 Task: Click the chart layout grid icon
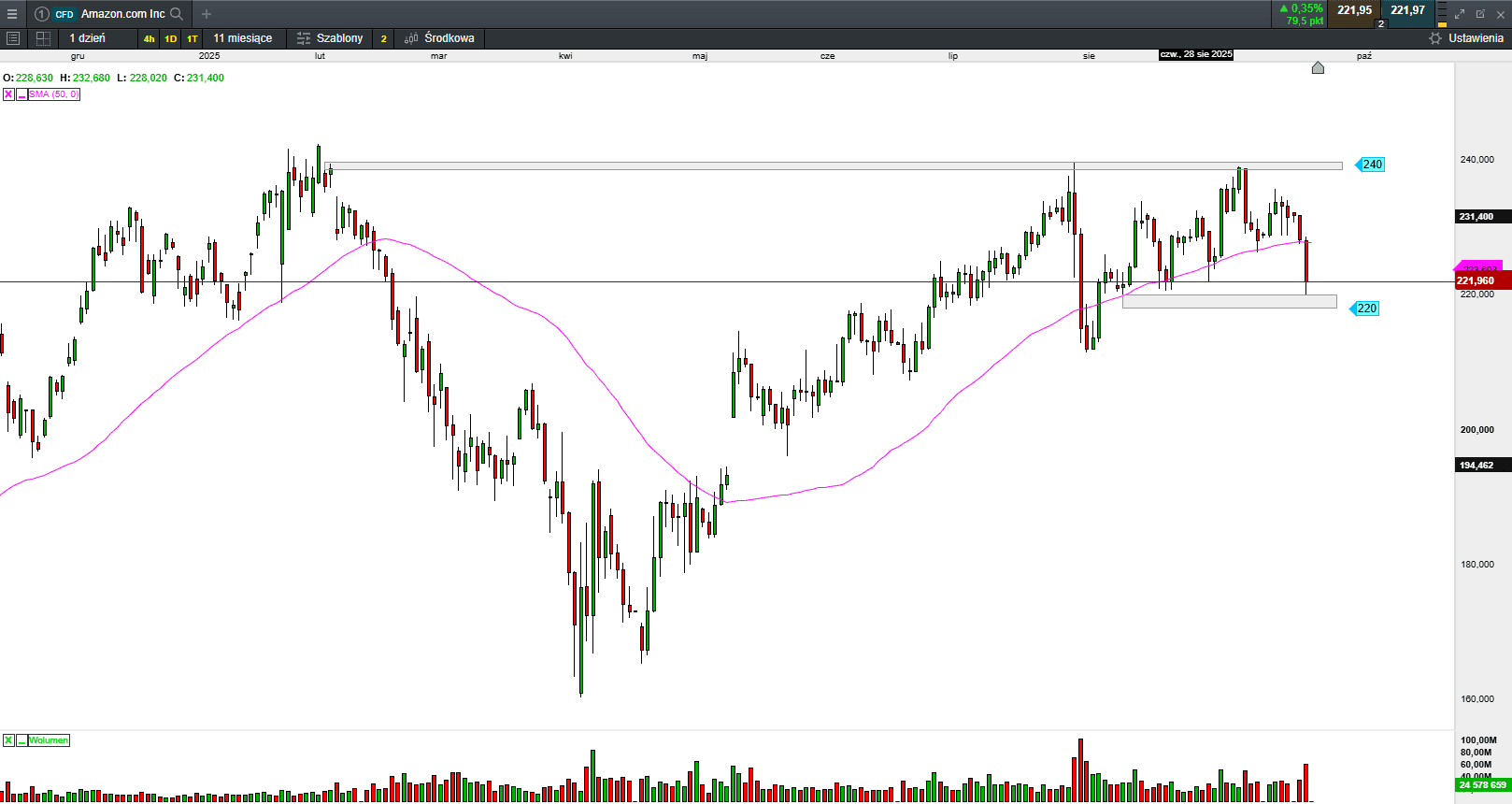pos(43,38)
